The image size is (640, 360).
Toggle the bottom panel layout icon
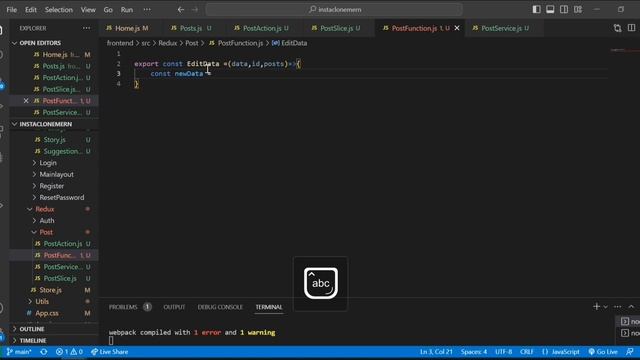click(550, 9)
